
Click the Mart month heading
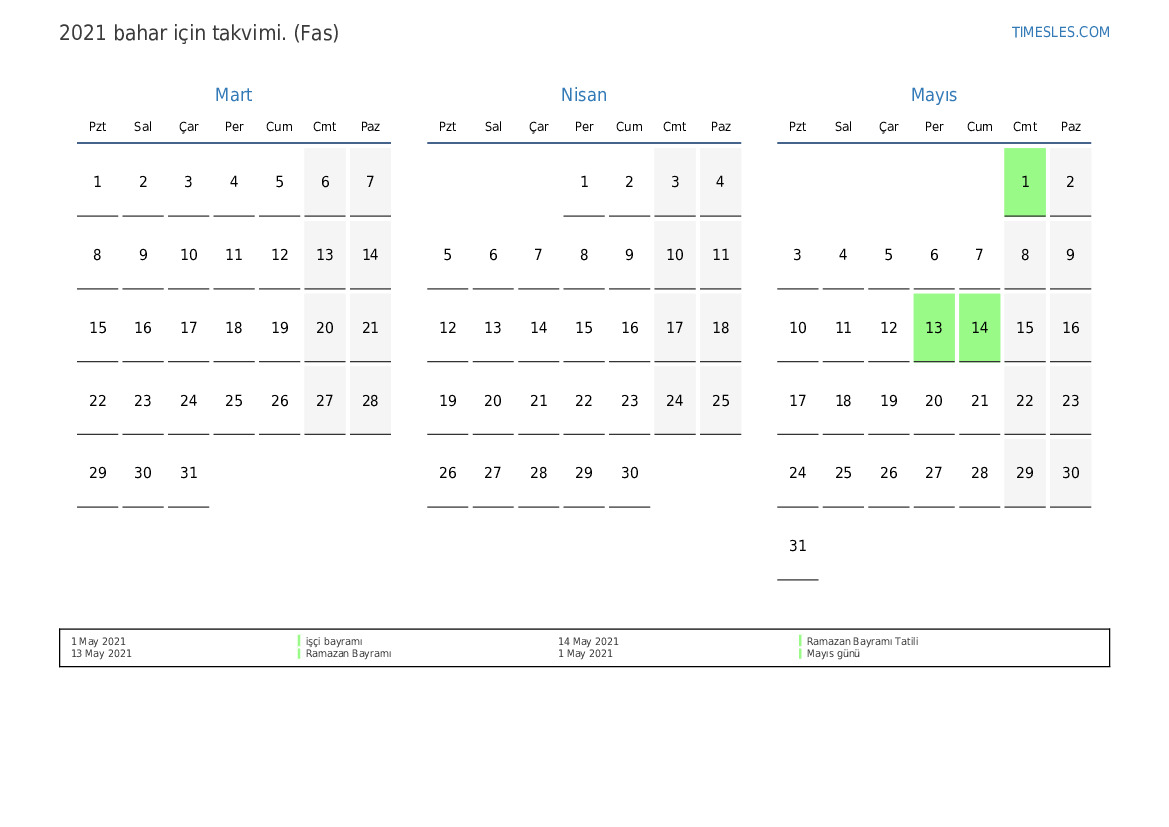coord(233,95)
